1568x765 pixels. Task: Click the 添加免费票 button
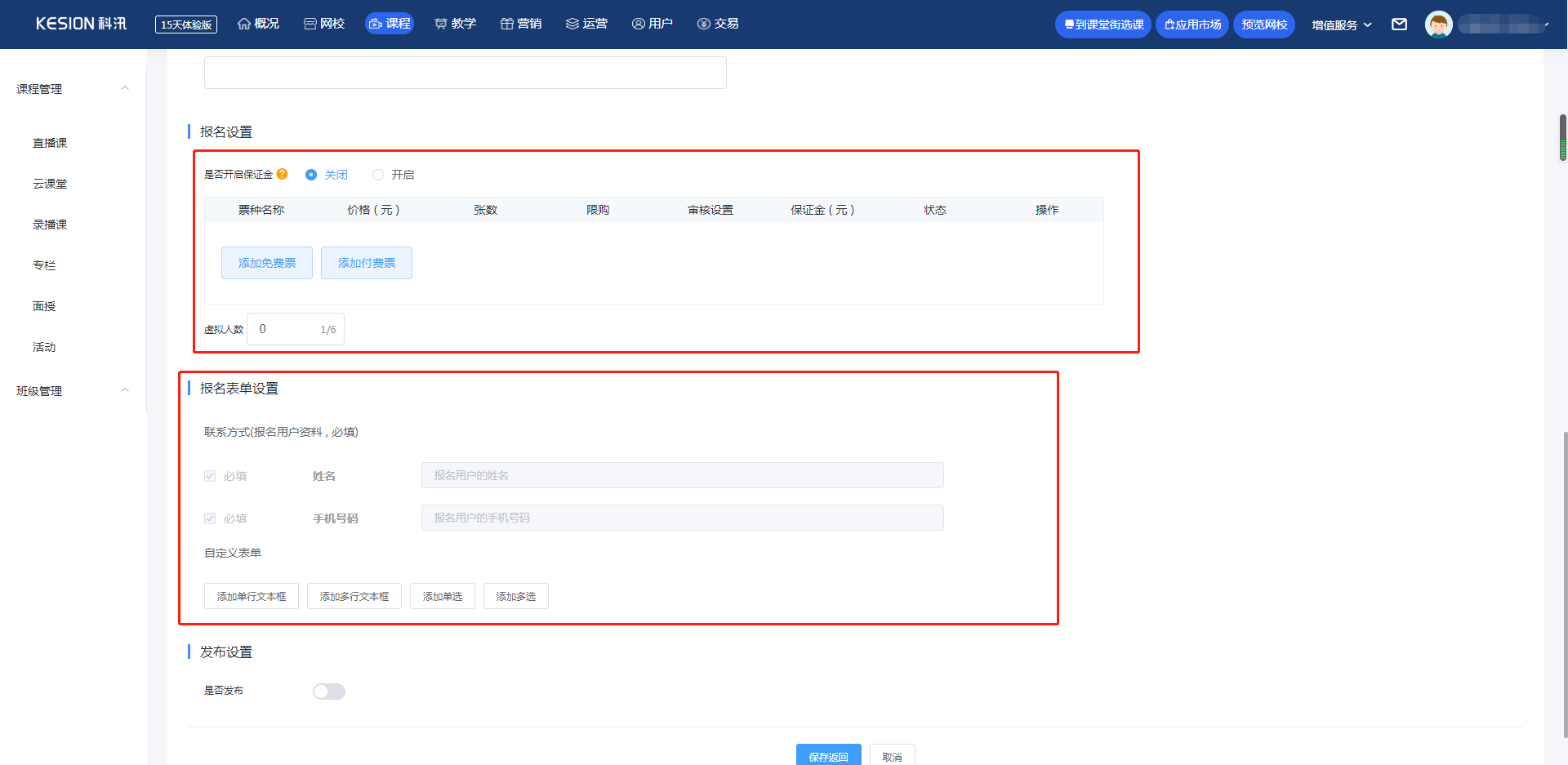pyautogui.click(x=267, y=263)
